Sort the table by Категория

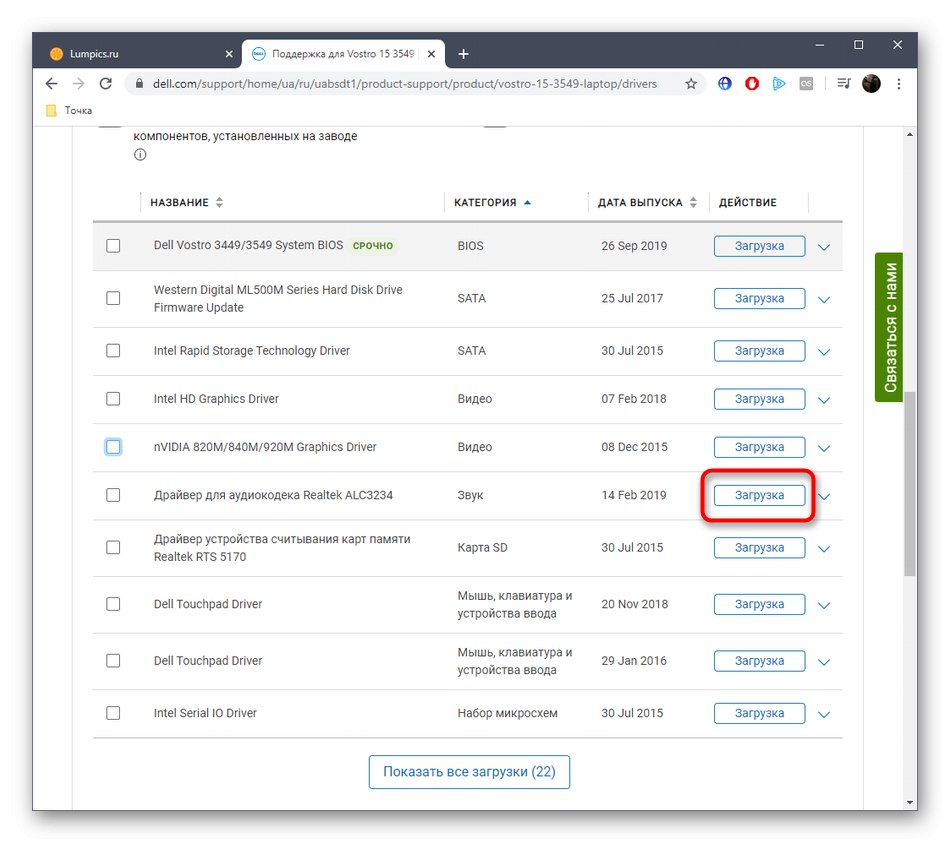coord(493,202)
